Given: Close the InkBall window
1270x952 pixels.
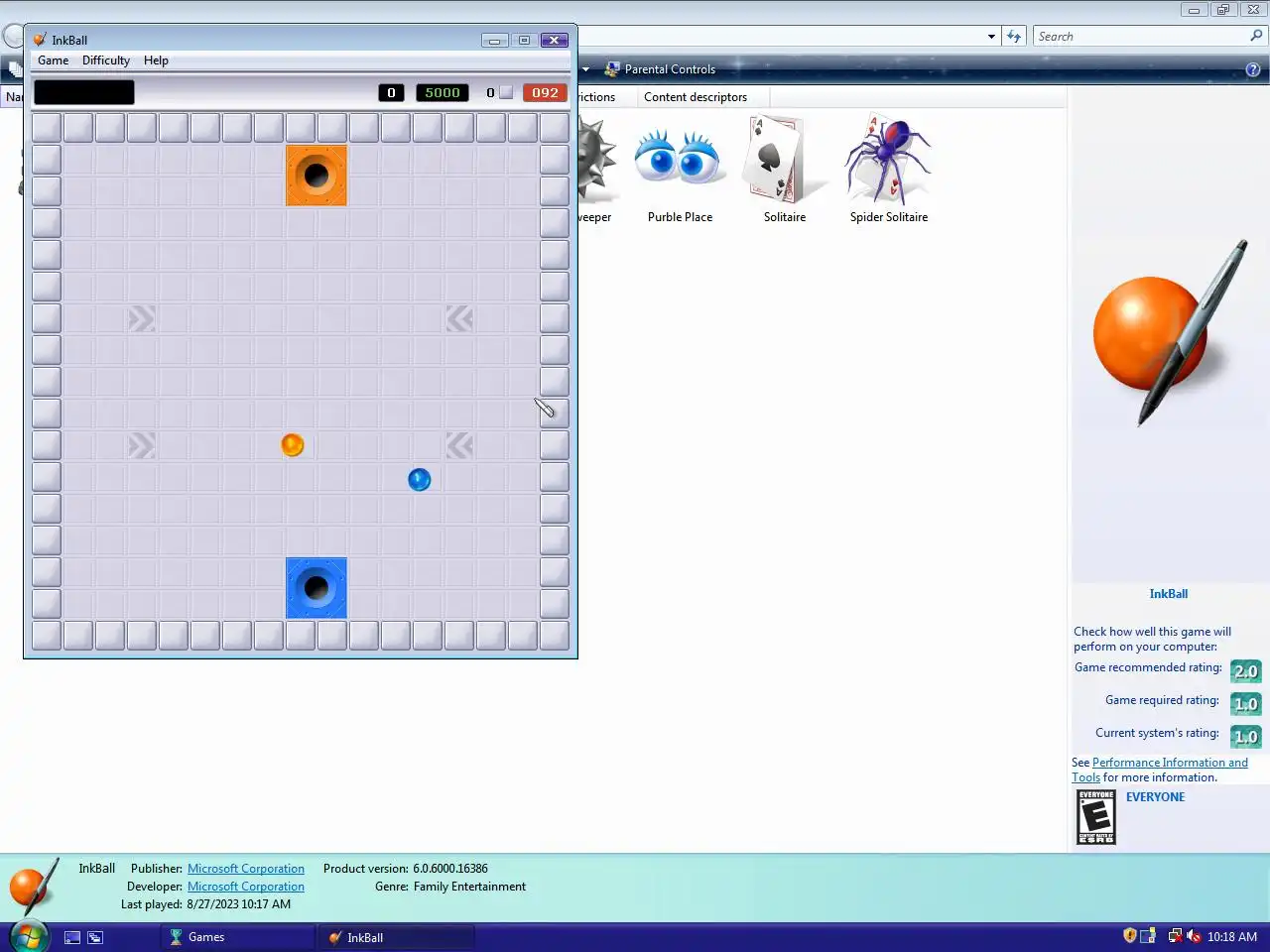Looking at the screenshot, I should (x=555, y=41).
